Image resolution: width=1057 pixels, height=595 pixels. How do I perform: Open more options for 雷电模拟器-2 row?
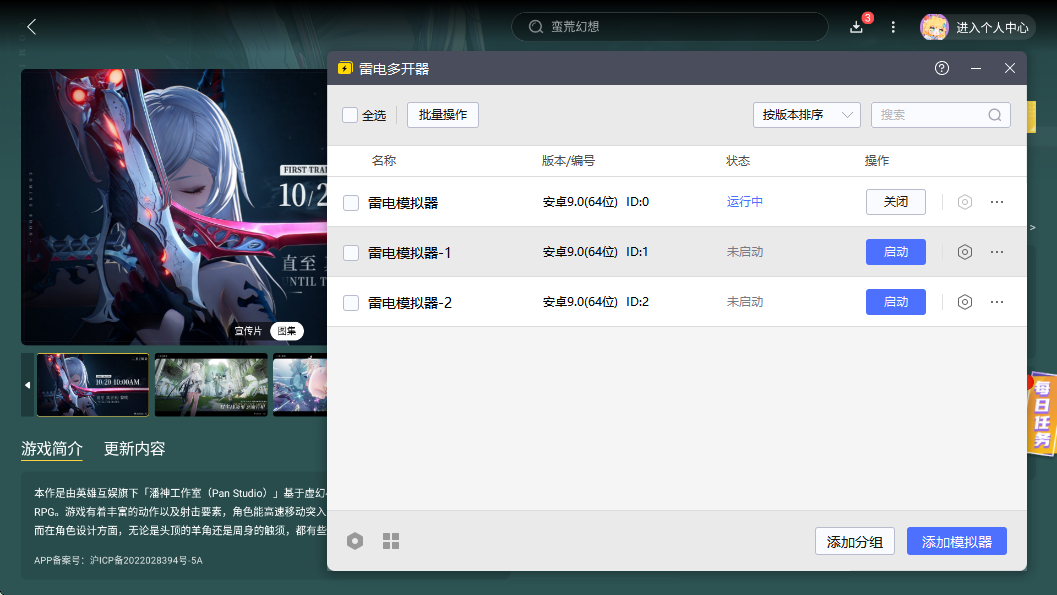pyautogui.click(x=997, y=302)
